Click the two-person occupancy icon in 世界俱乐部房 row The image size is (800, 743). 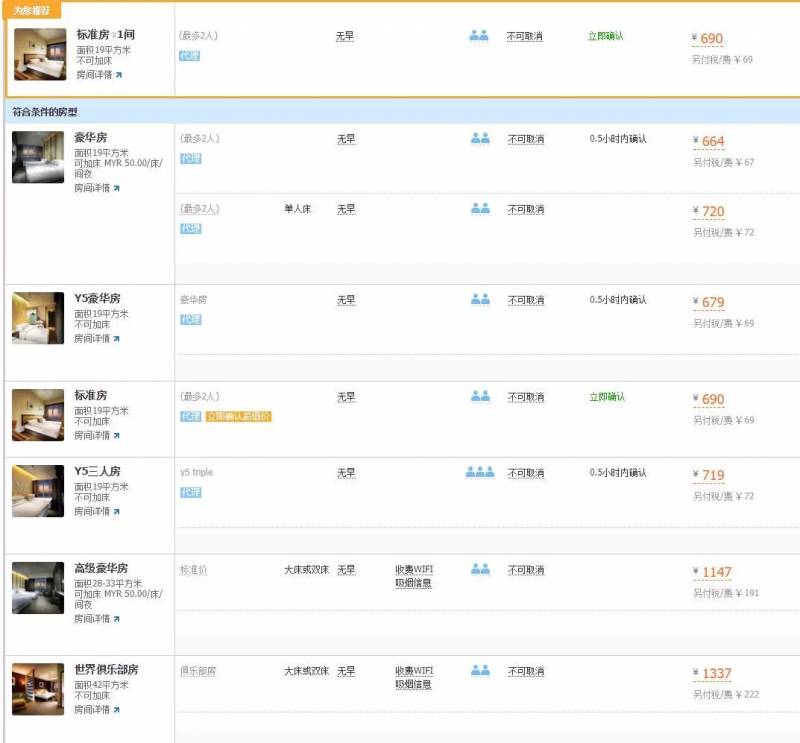pyautogui.click(x=480, y=671)
